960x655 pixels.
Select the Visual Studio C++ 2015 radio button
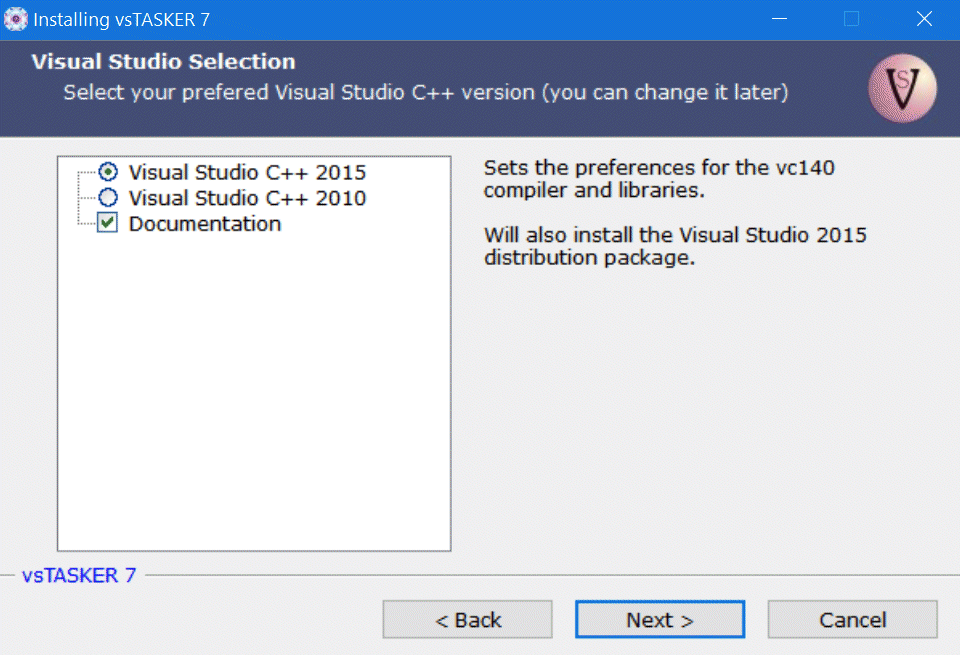108,172
